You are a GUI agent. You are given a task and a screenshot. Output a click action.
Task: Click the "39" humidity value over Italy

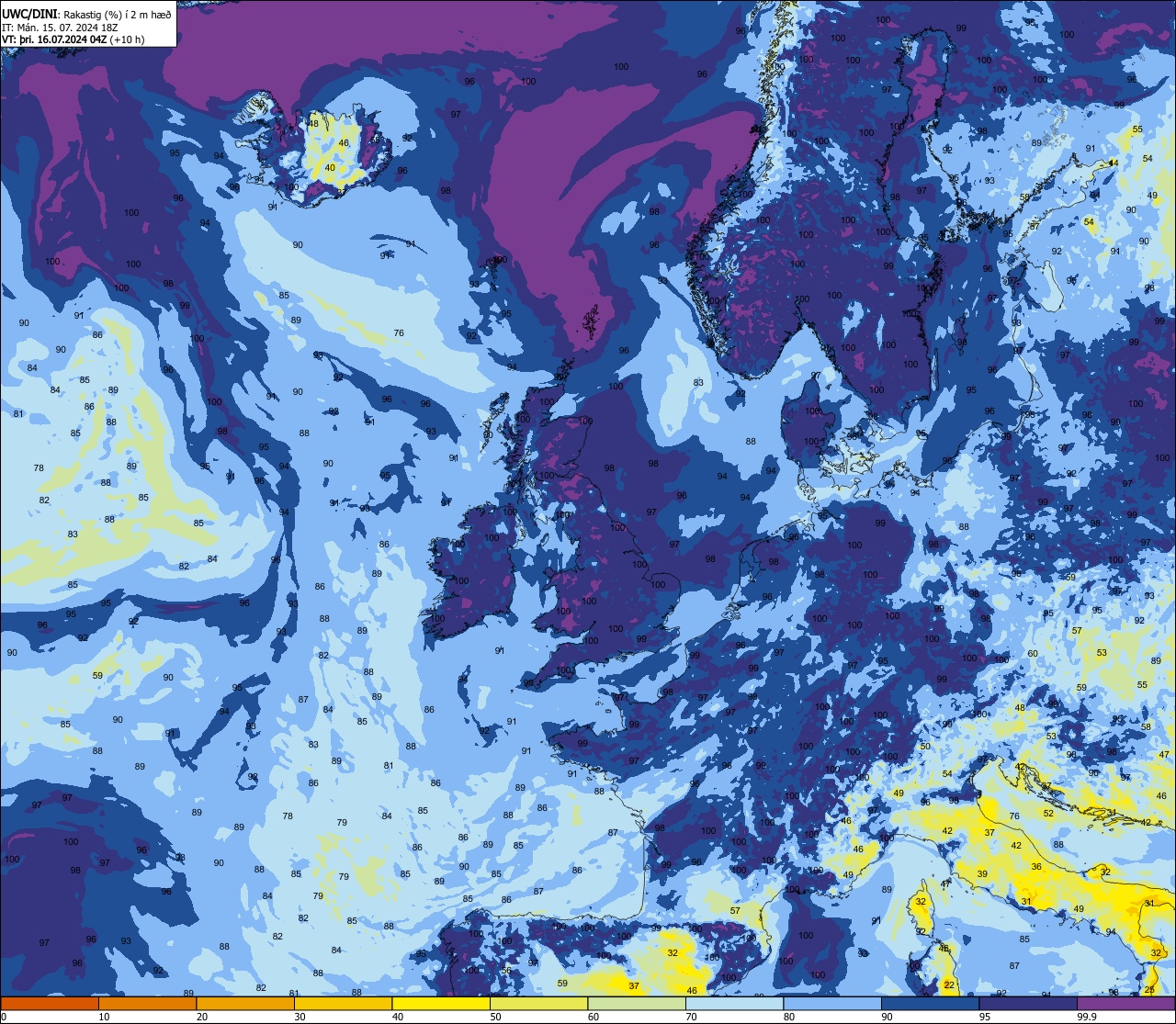coord(982,873)
